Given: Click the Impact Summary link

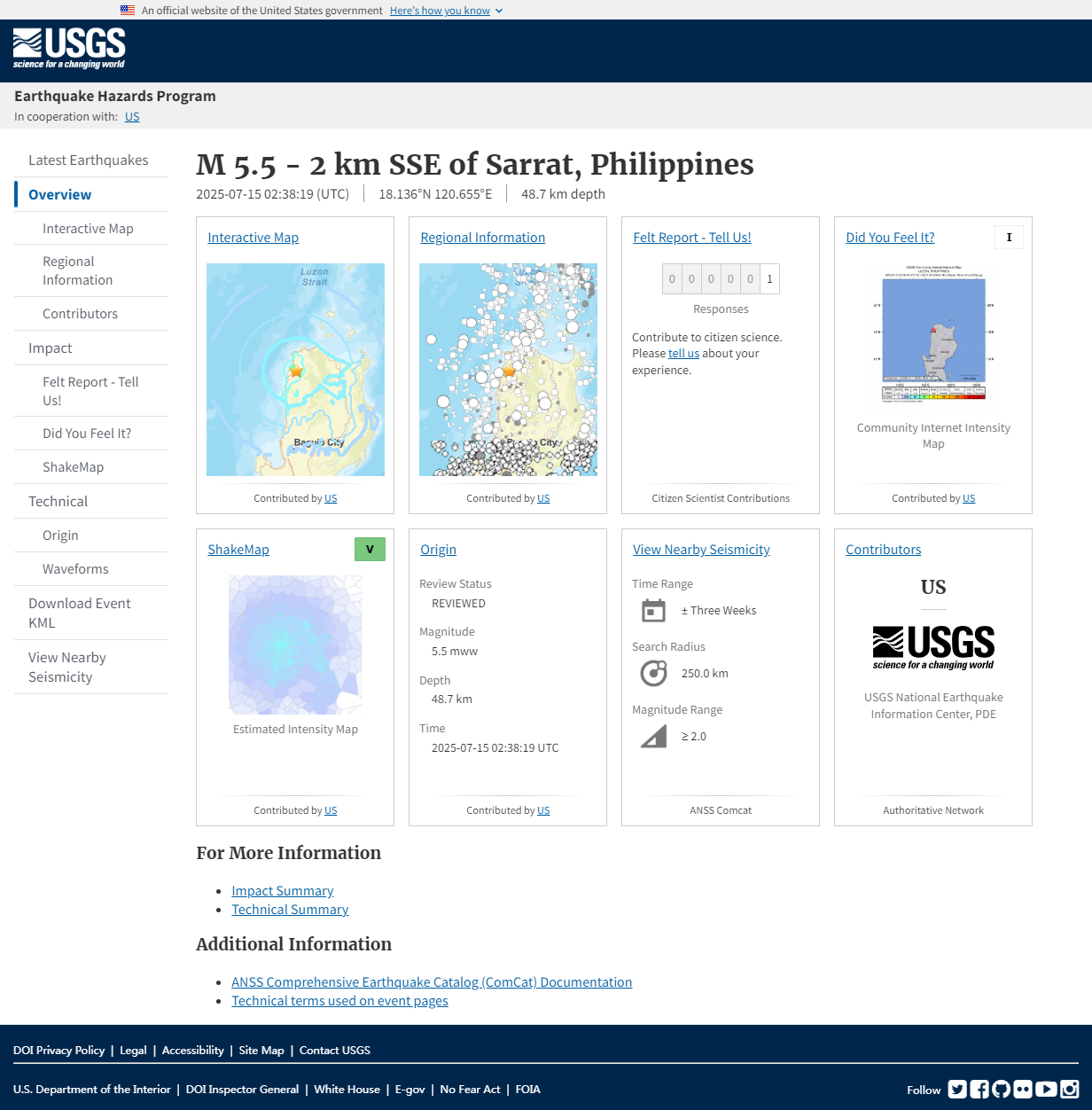Looking at the screenshot, I should [x=283, y=891].
